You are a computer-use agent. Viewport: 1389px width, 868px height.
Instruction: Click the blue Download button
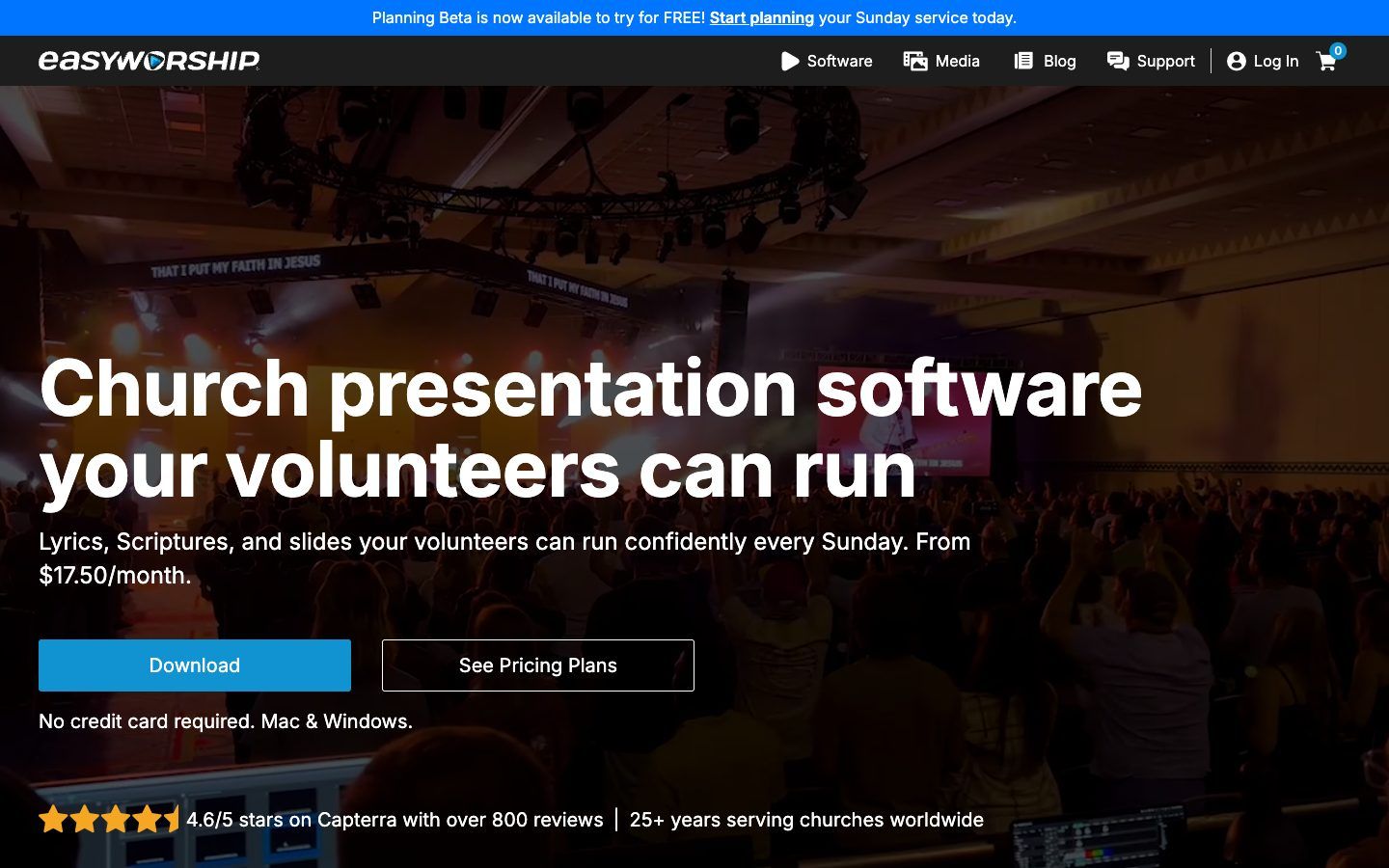(x=195, y=665)
